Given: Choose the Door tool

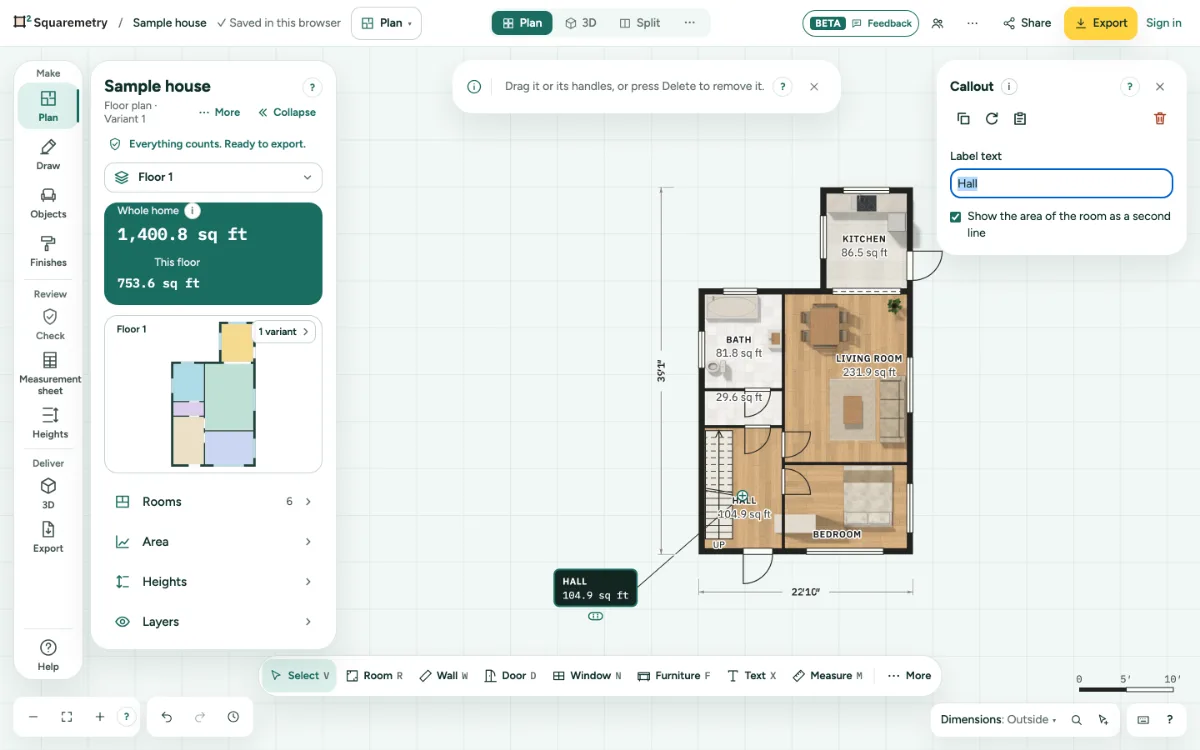Looking at the screenshot, I should (x=510, y=676).
